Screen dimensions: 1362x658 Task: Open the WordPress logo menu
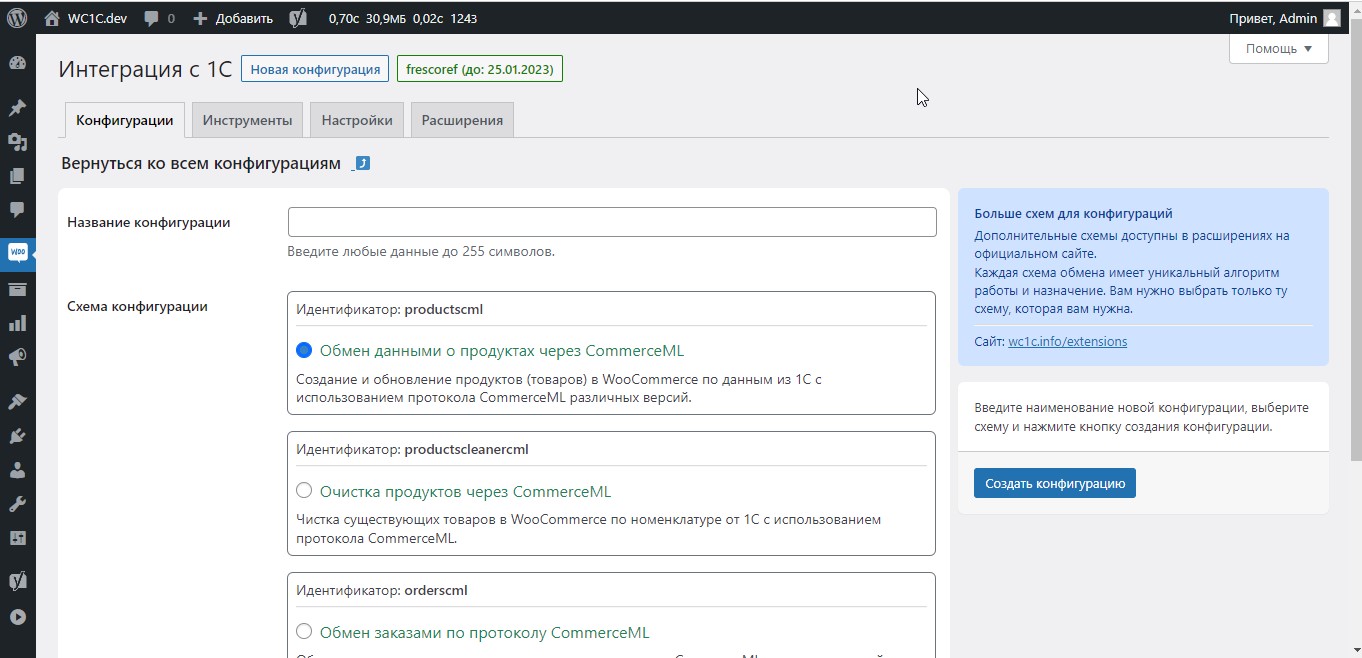[17, 18]
